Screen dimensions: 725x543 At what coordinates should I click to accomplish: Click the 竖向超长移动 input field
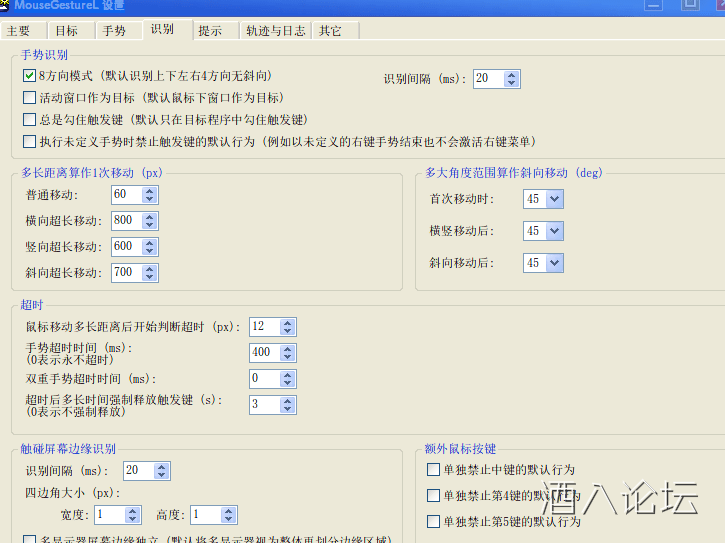(x=126, y=247)
